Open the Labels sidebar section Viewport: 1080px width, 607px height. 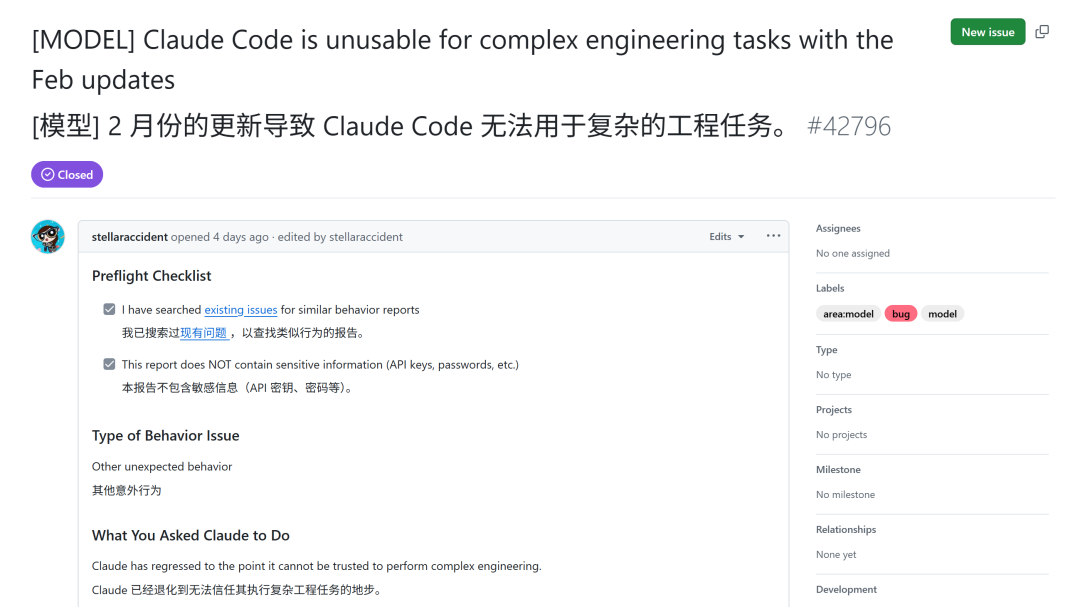pyautogui.click(x=830, y=289)
